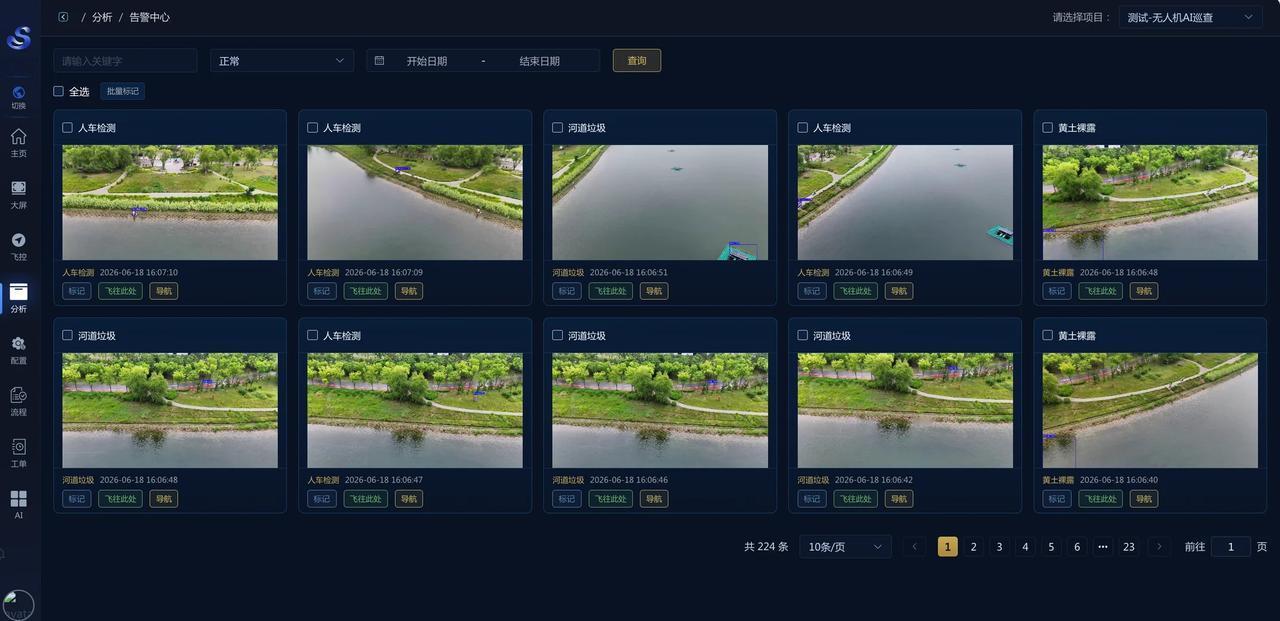
Task: Open the 工单 work order icon
Action: coord(18,447)
